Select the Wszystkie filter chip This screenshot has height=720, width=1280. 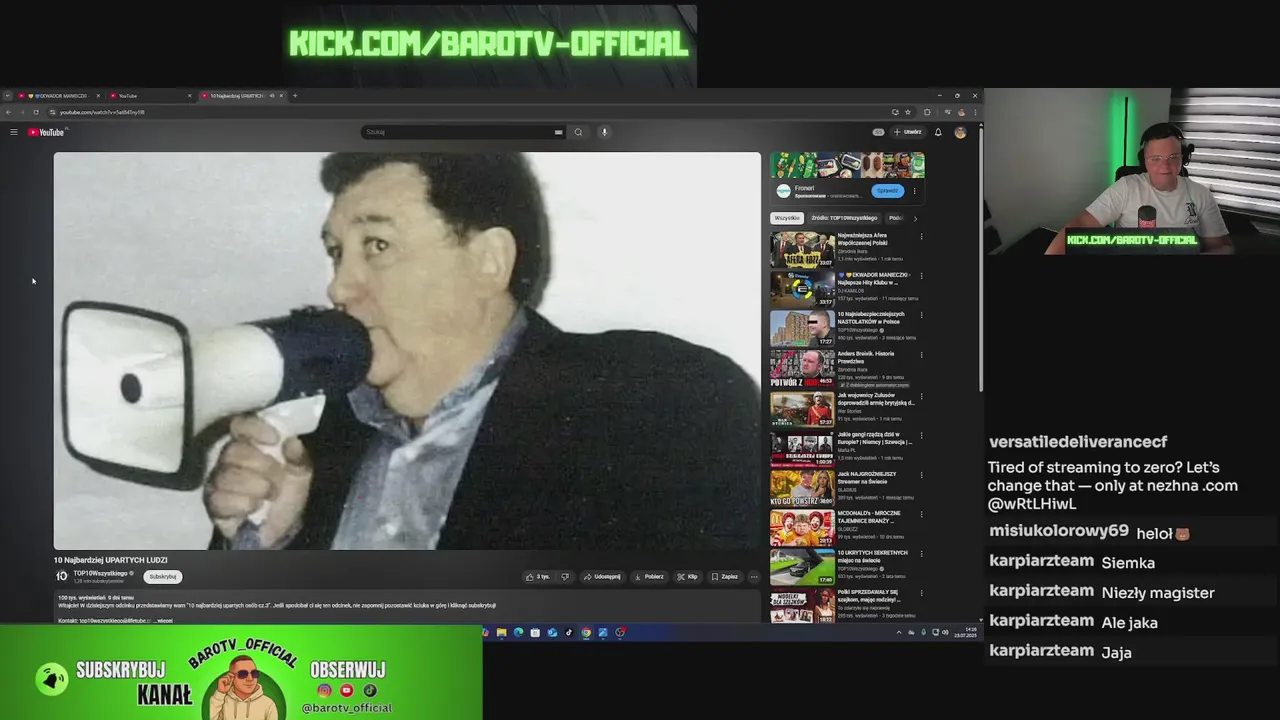click(x=787, y=218)
